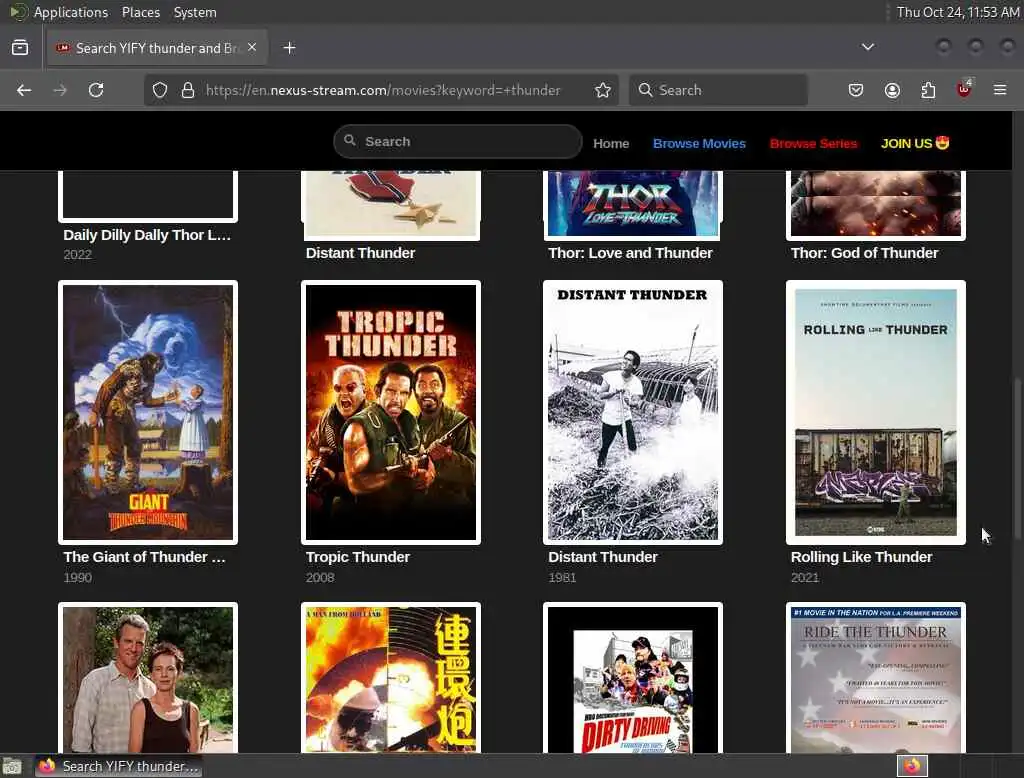Open the System menu

[195, 12]
